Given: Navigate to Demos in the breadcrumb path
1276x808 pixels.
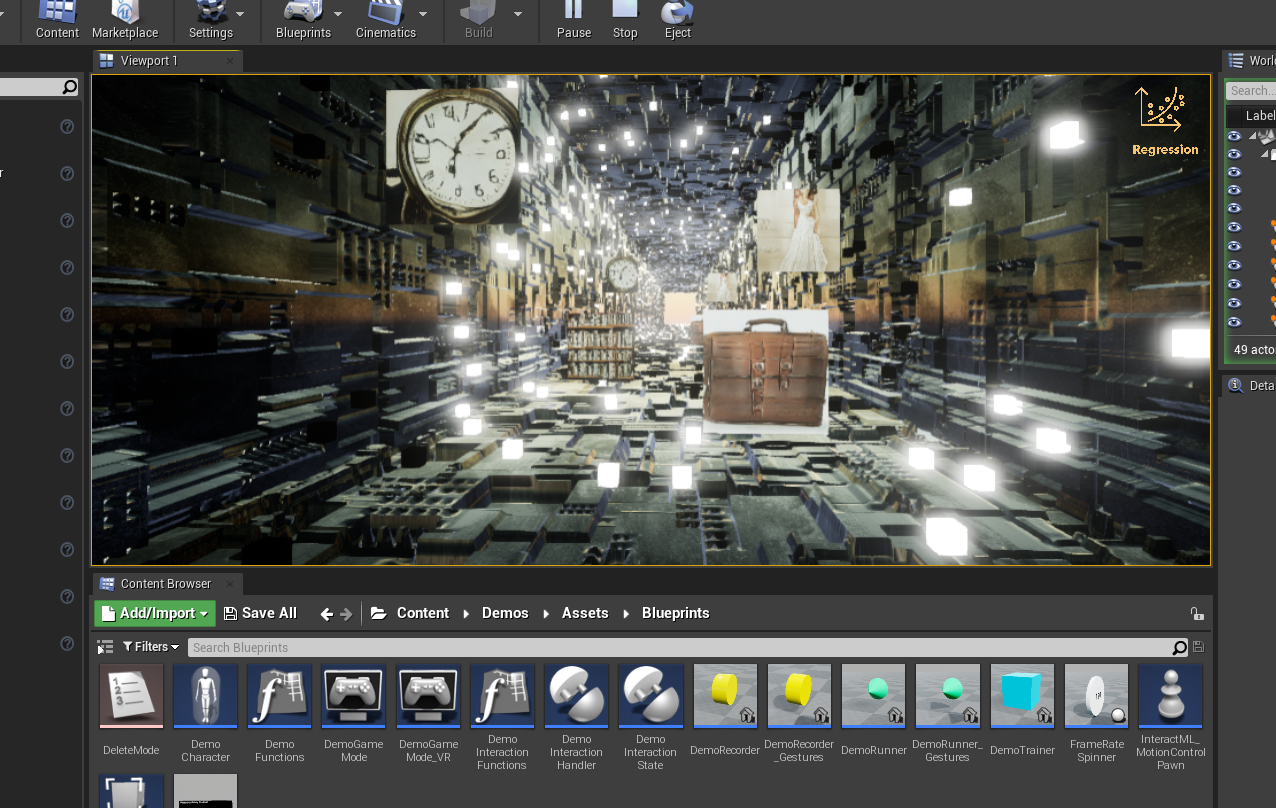Looking at the screenshot, I should [505, 613].
